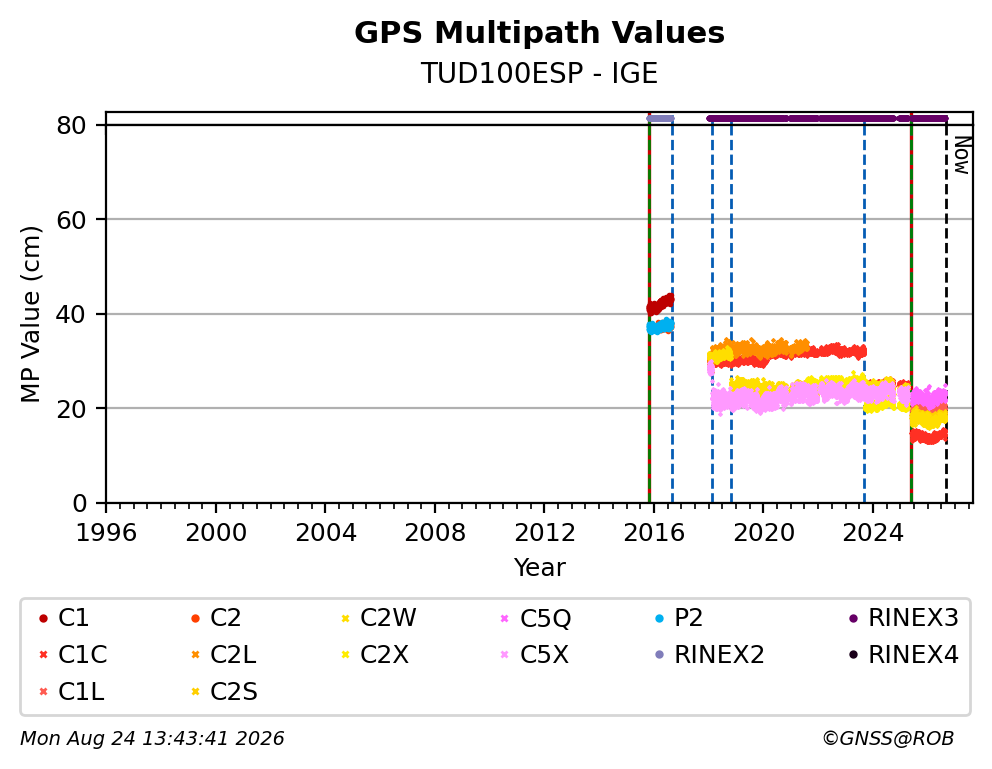Image resolution: width=992 pixels, height=769 pixels.
Task: Click the C5X legend entry
Action: pos(535,655)
